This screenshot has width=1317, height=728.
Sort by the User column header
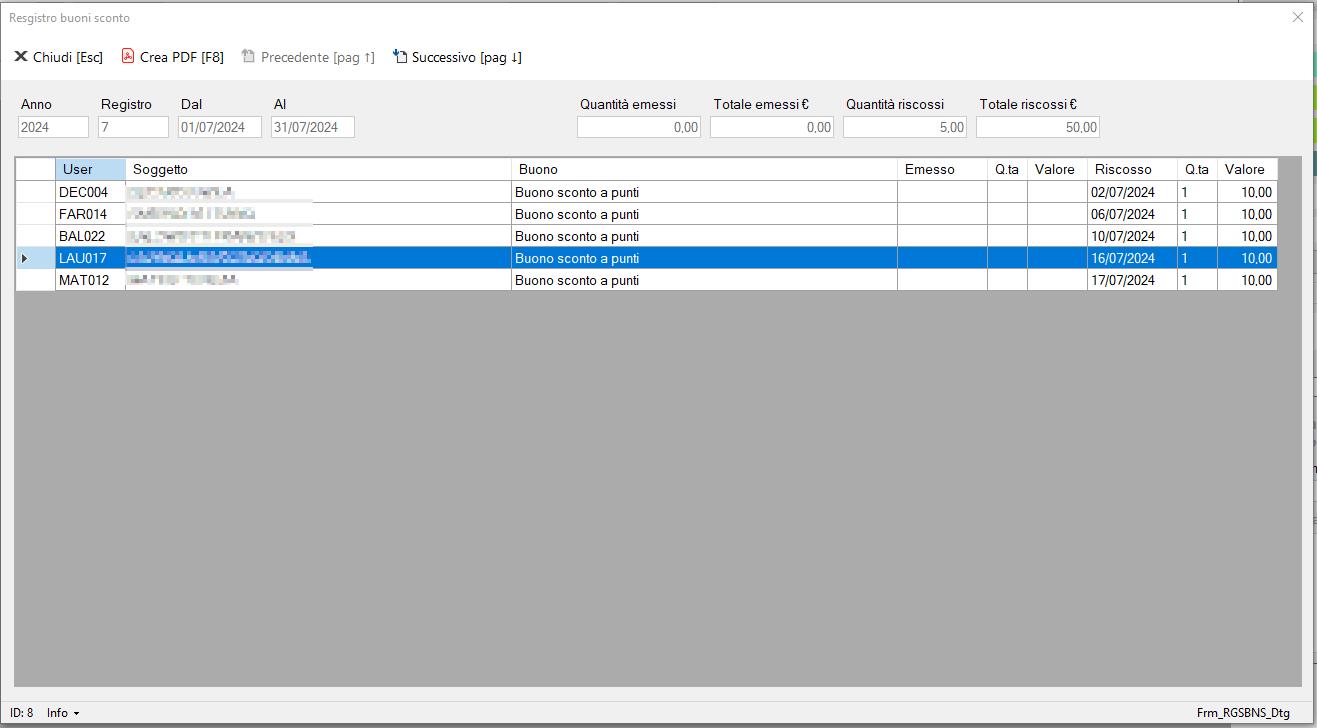[90, 170]
